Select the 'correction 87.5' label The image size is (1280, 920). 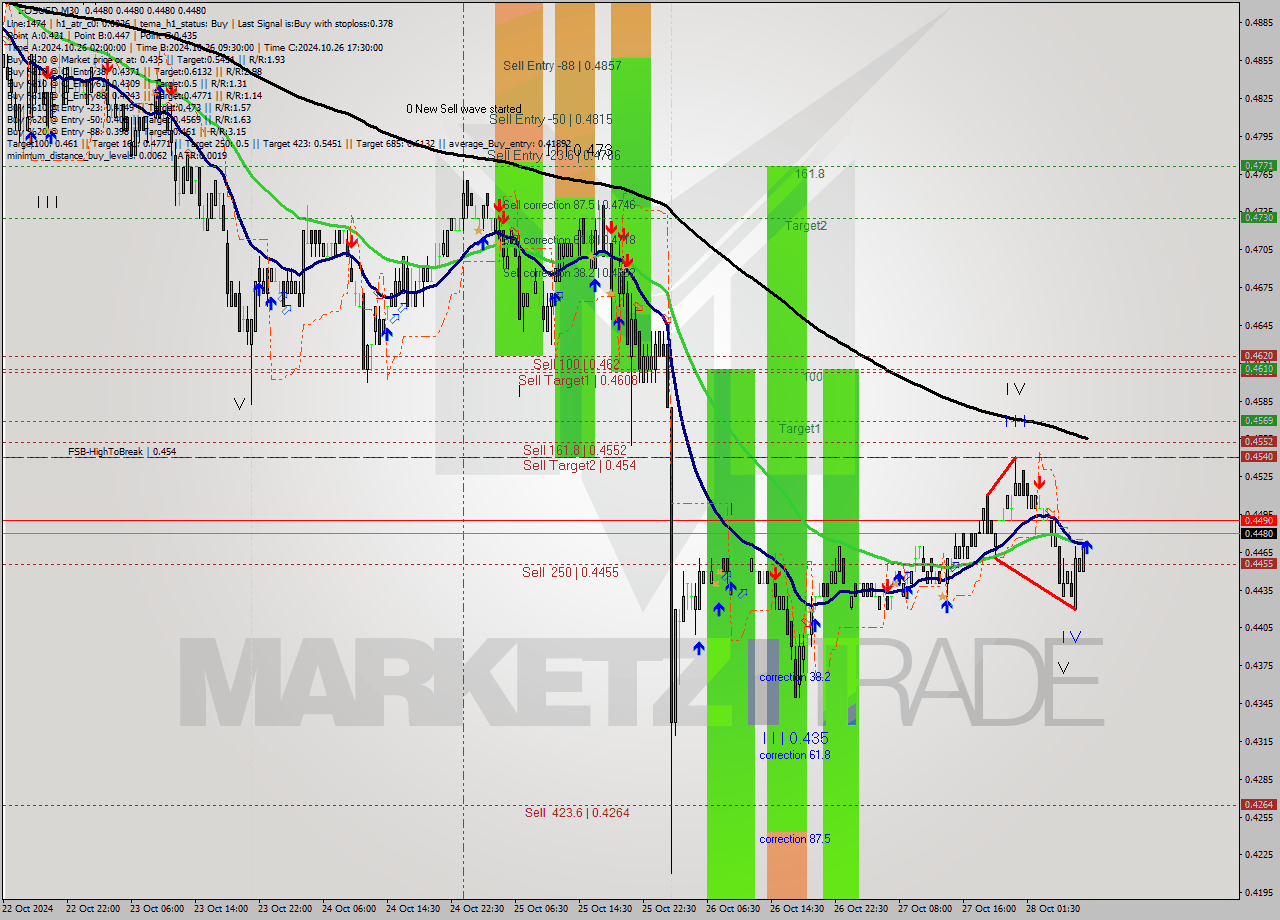pyautogui.click(x=794, y=839)
